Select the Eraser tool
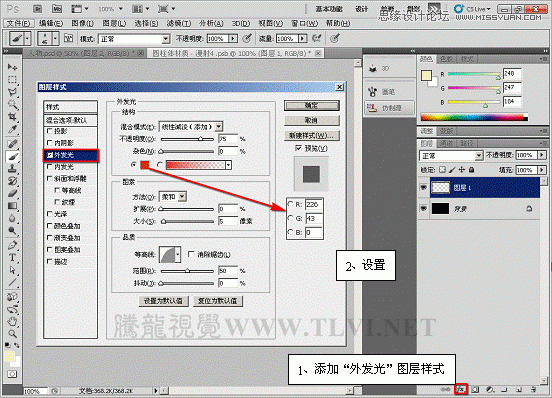 [x=12, y=194]
